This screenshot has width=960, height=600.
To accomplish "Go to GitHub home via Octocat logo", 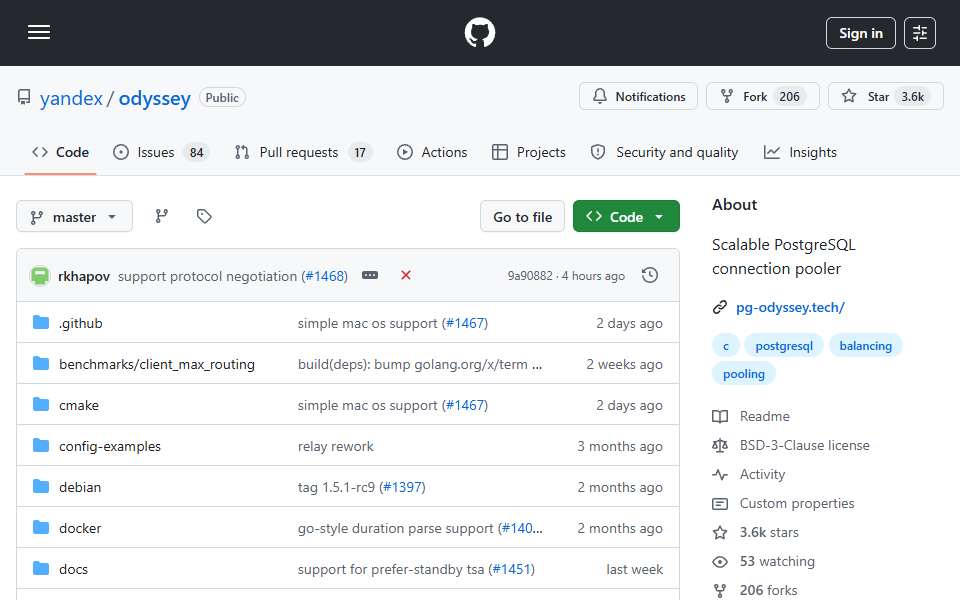I will pyautogui.click(x=480, y=32).
